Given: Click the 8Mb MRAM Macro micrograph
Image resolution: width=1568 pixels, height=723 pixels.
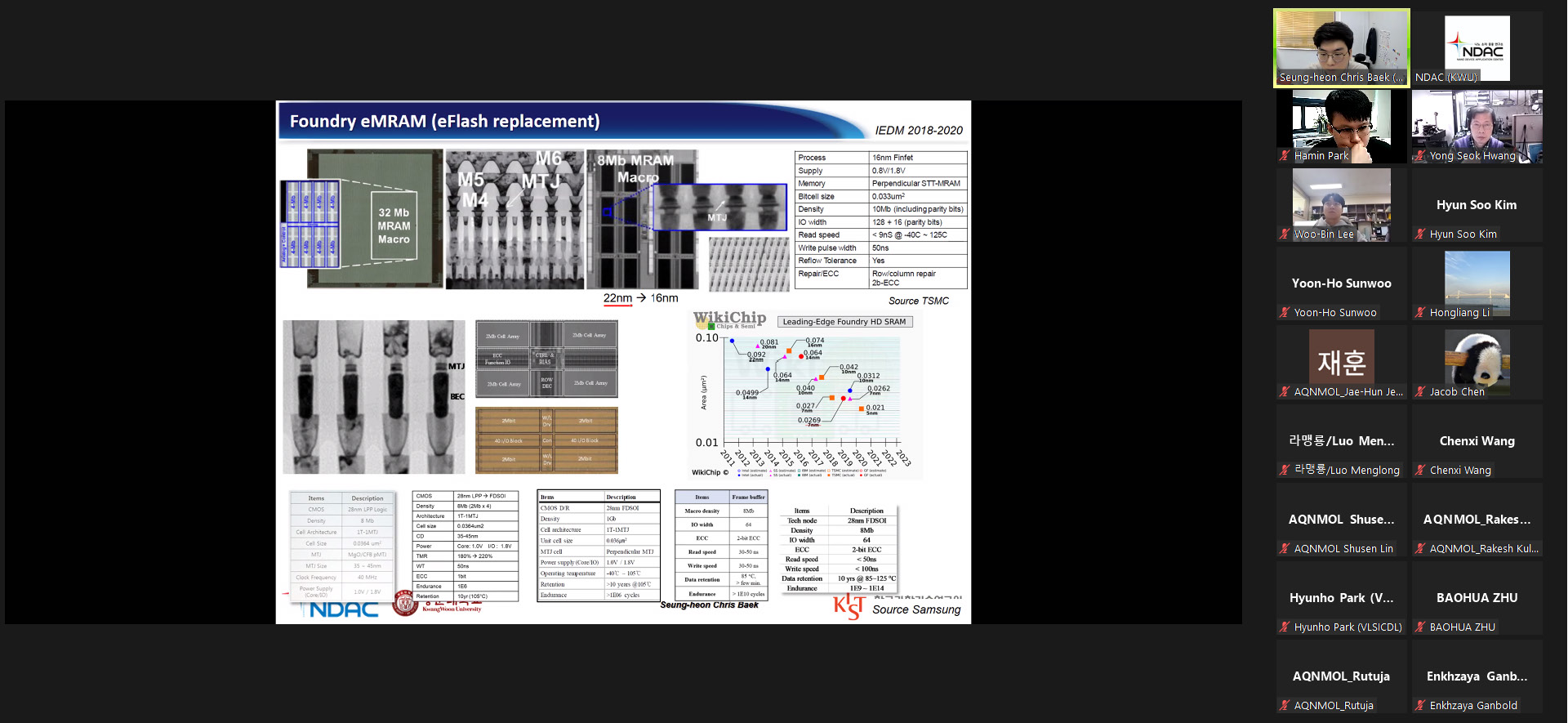Looking at the screenshot, I should pos(642,219).
